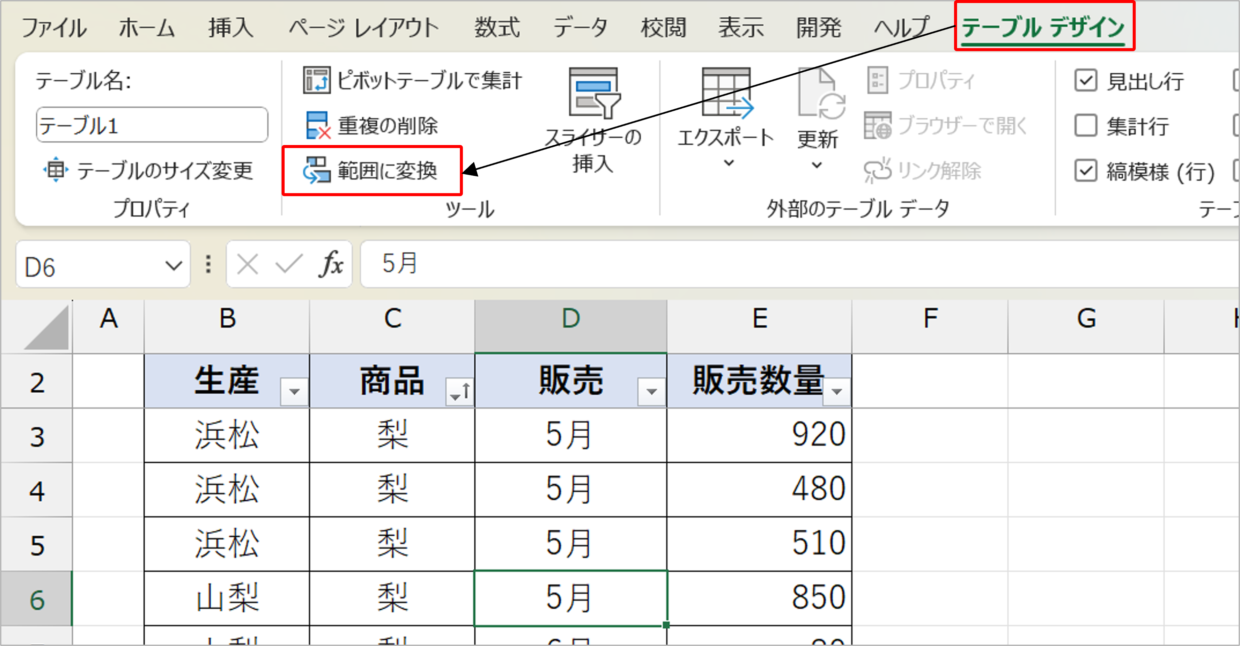Click the 山梨 cell in row 6

tap(227, 599)
